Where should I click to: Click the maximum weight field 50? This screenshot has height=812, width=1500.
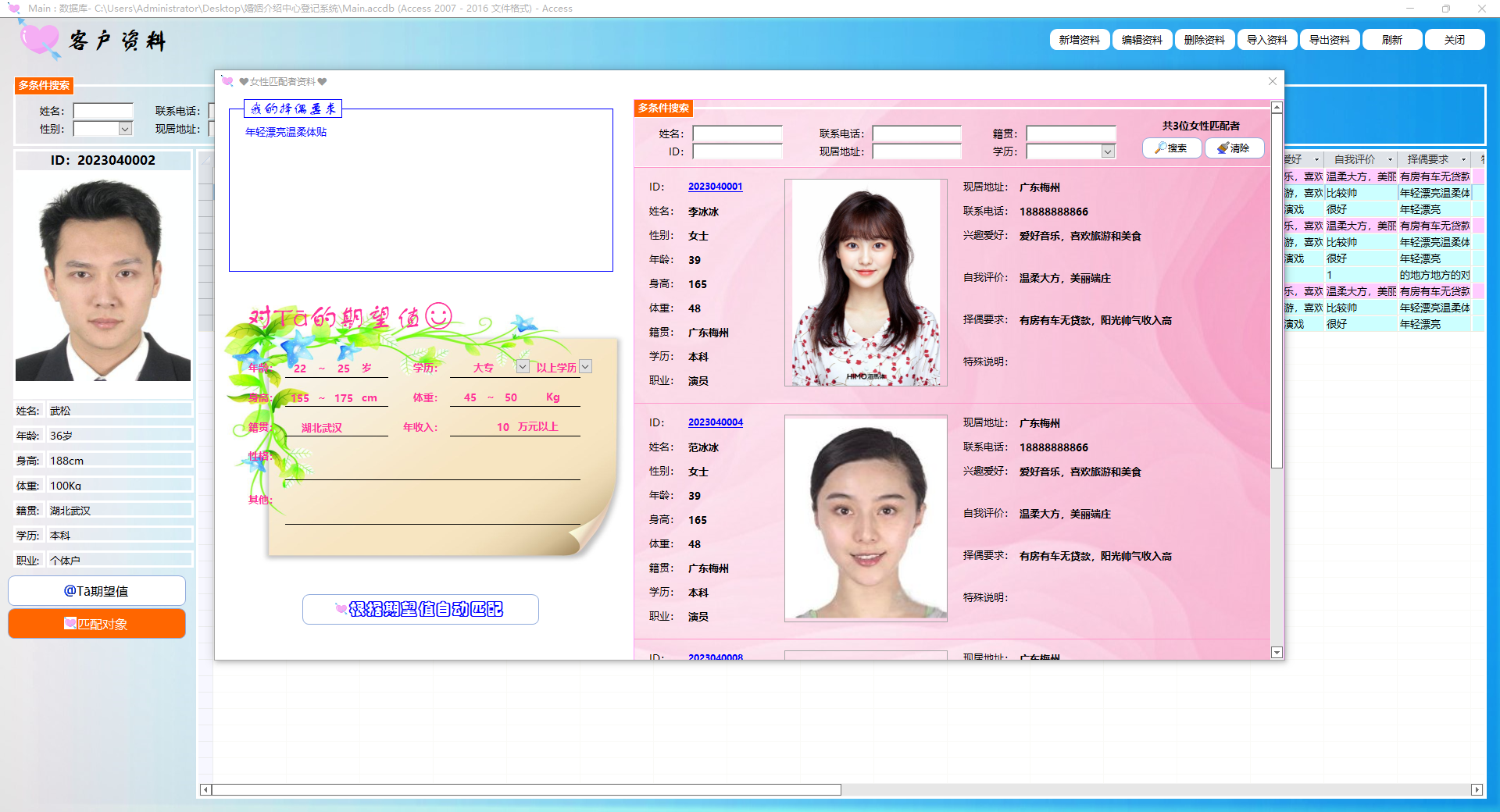coord(511,397)
